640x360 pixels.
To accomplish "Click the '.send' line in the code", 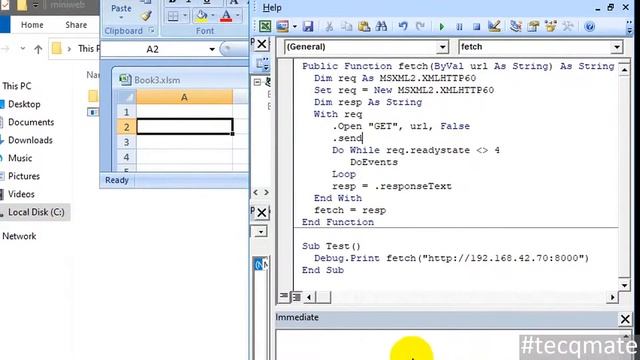I will click(347, 138).
